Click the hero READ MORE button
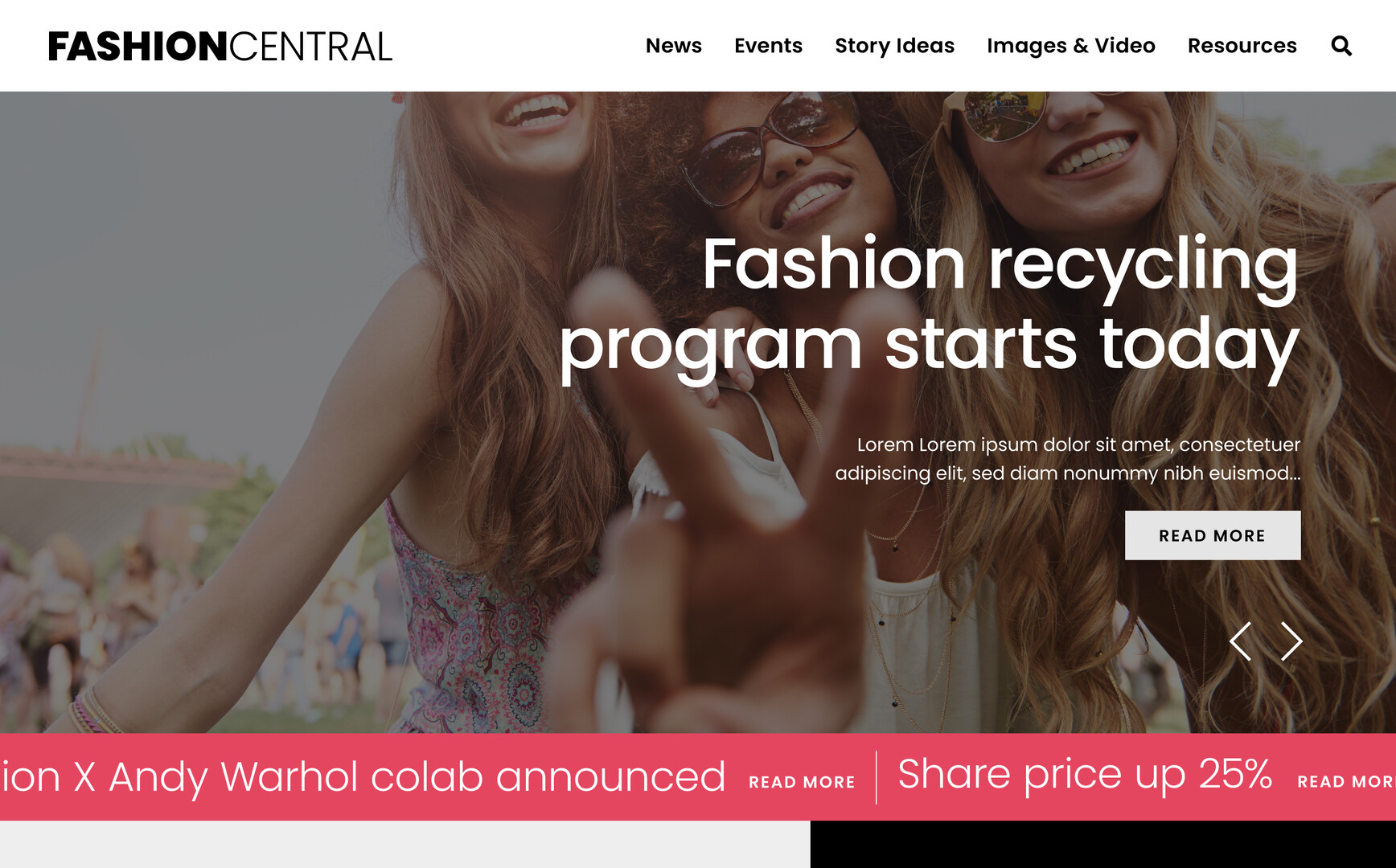The height and width of the screenshot is (868, 1396). (x=1213, y=535)
